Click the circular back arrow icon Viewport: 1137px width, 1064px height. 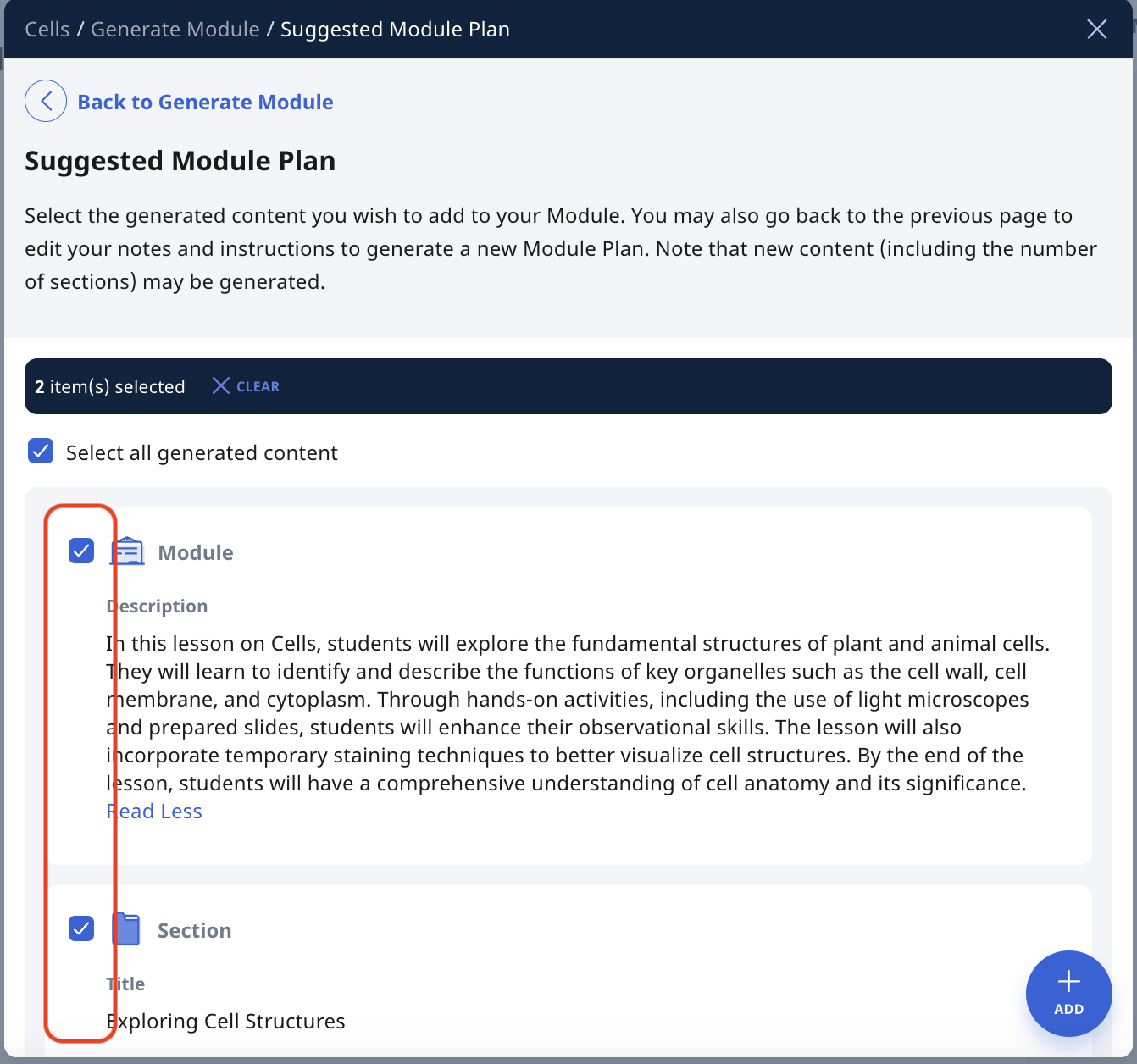[x=46, y=100]
